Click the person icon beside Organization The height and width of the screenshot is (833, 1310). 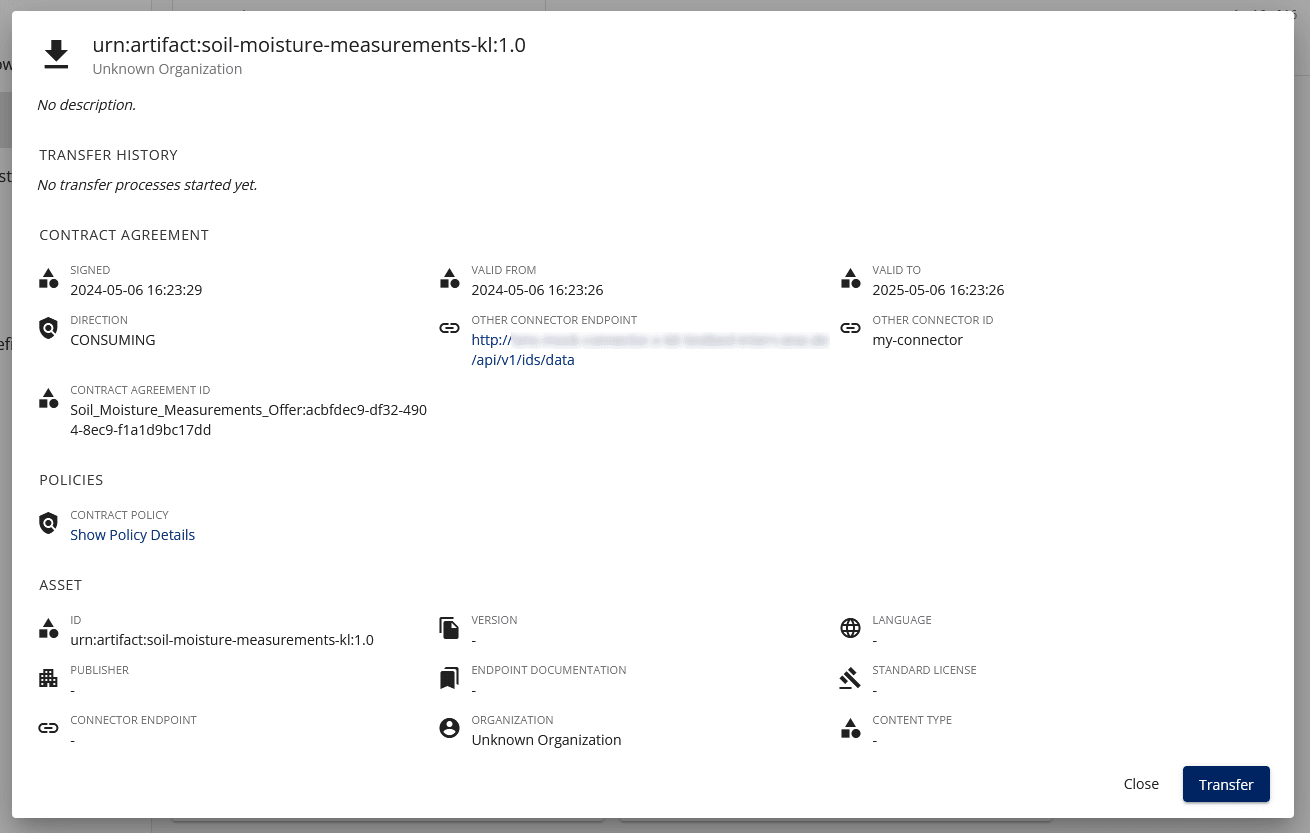[x=450, y=728]
